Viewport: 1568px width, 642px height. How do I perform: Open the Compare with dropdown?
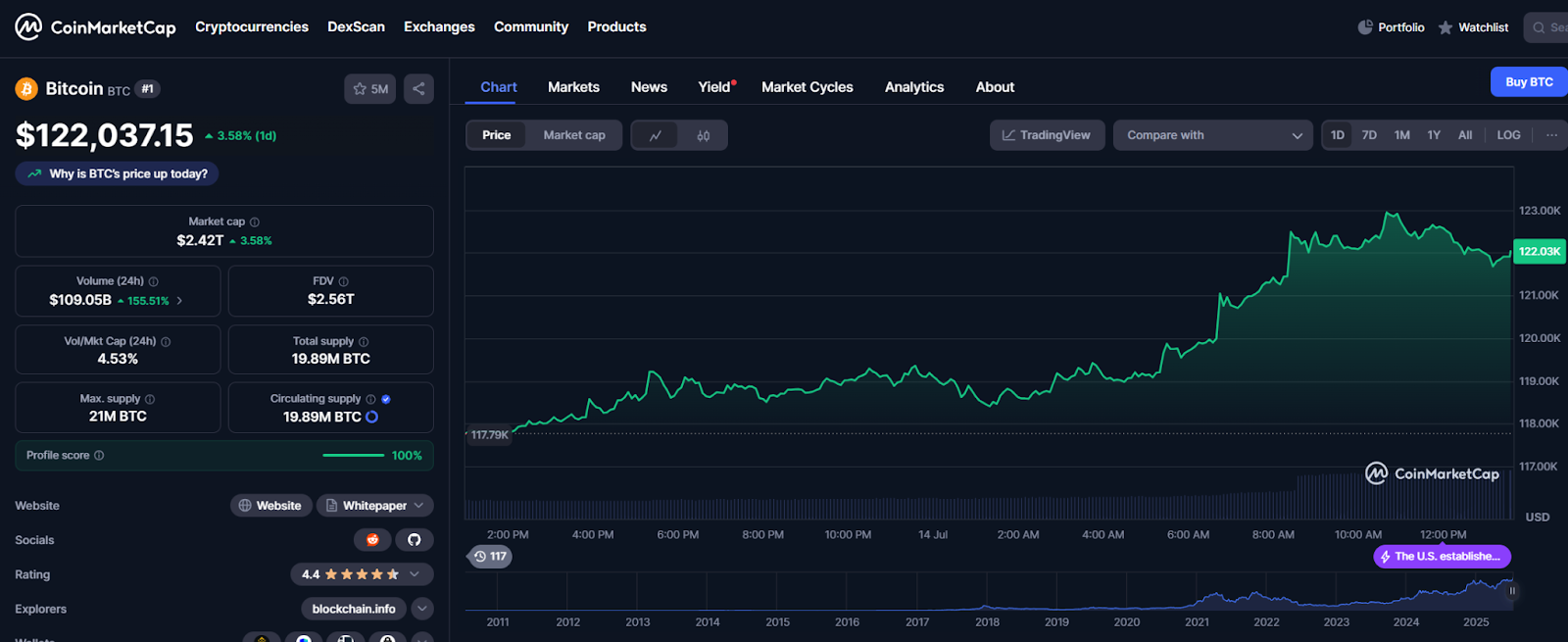click(x=1213, y=135)
